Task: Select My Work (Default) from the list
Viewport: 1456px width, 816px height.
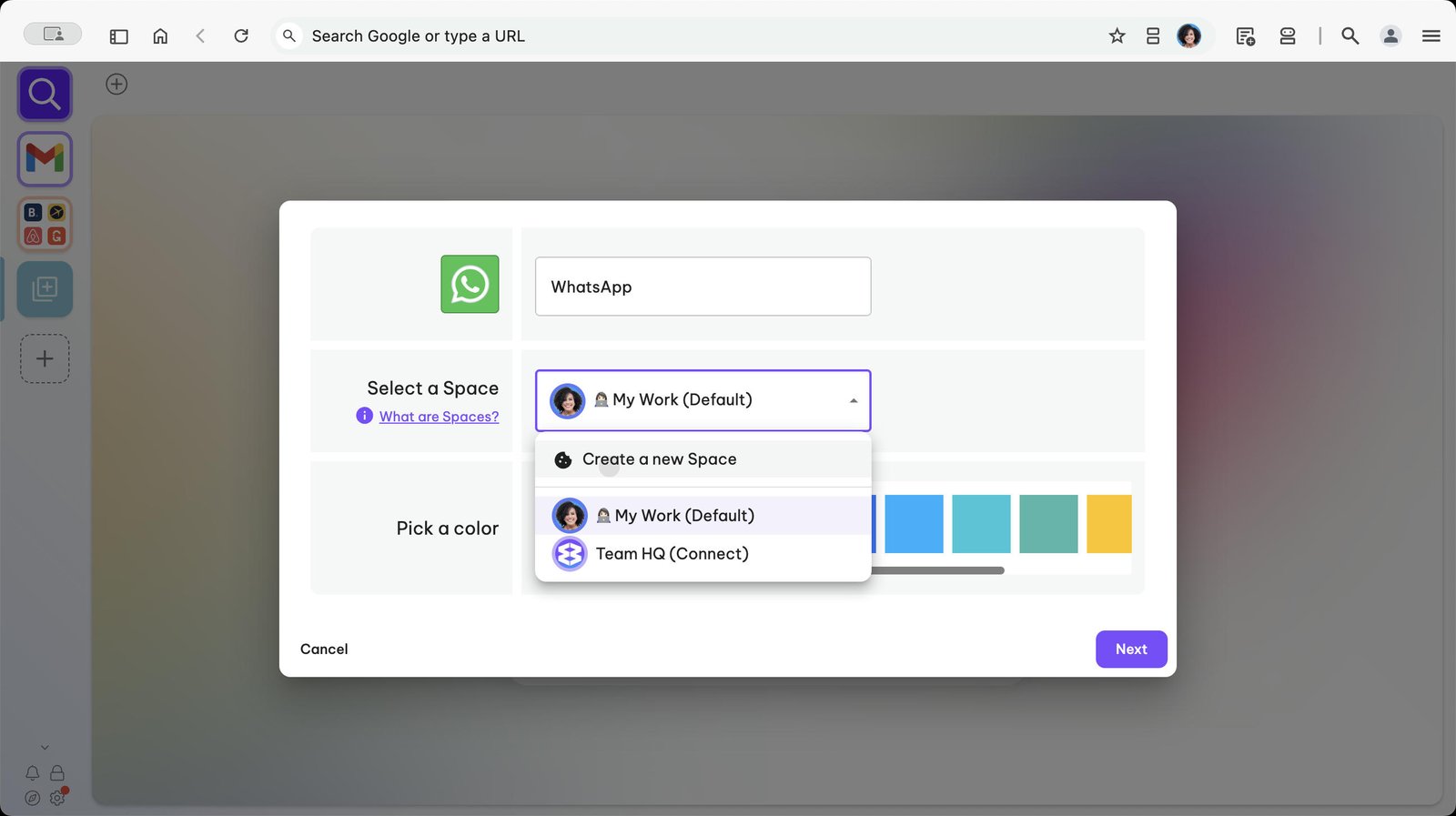Action: [x=703, y=516]
